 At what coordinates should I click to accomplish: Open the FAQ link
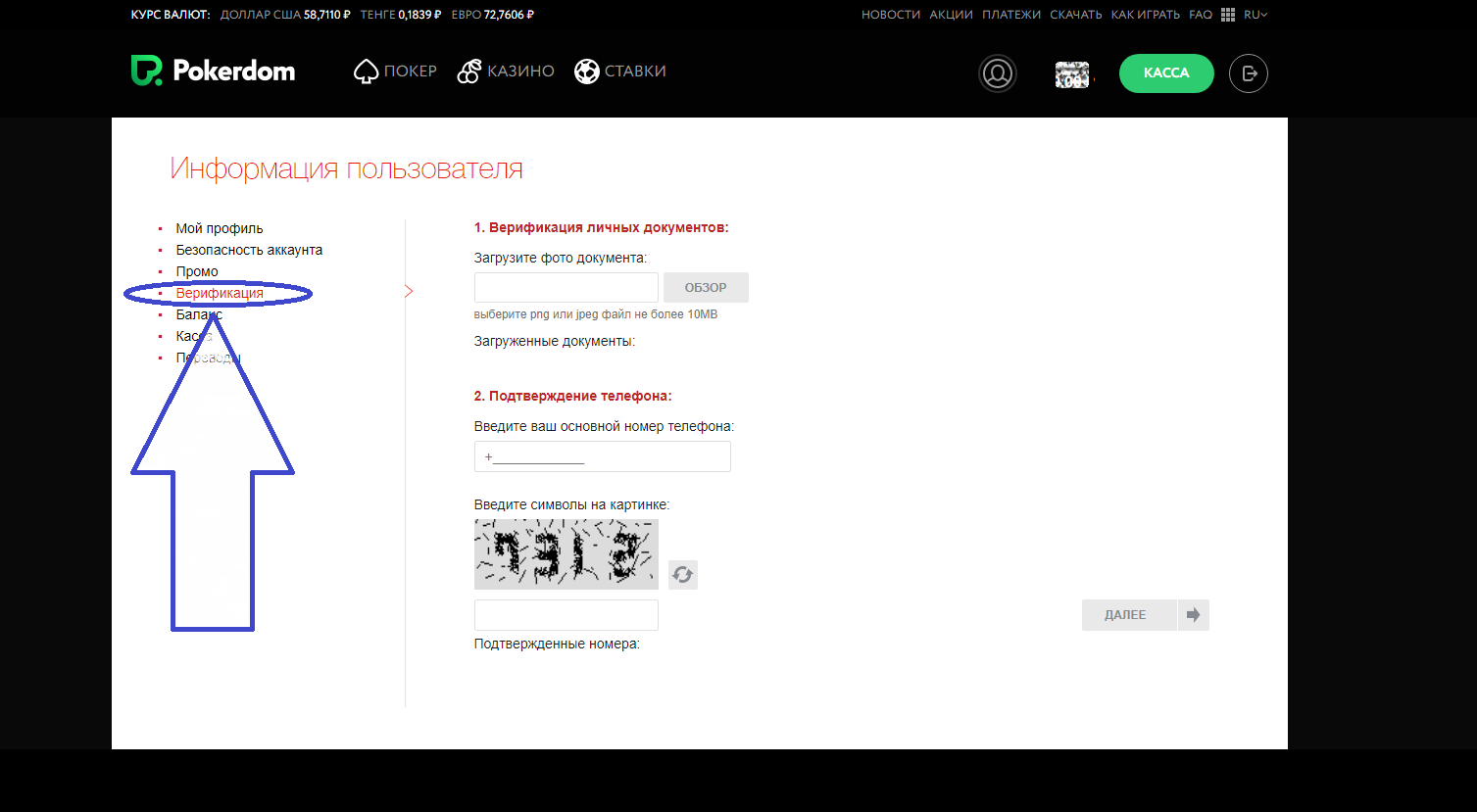1200,15
